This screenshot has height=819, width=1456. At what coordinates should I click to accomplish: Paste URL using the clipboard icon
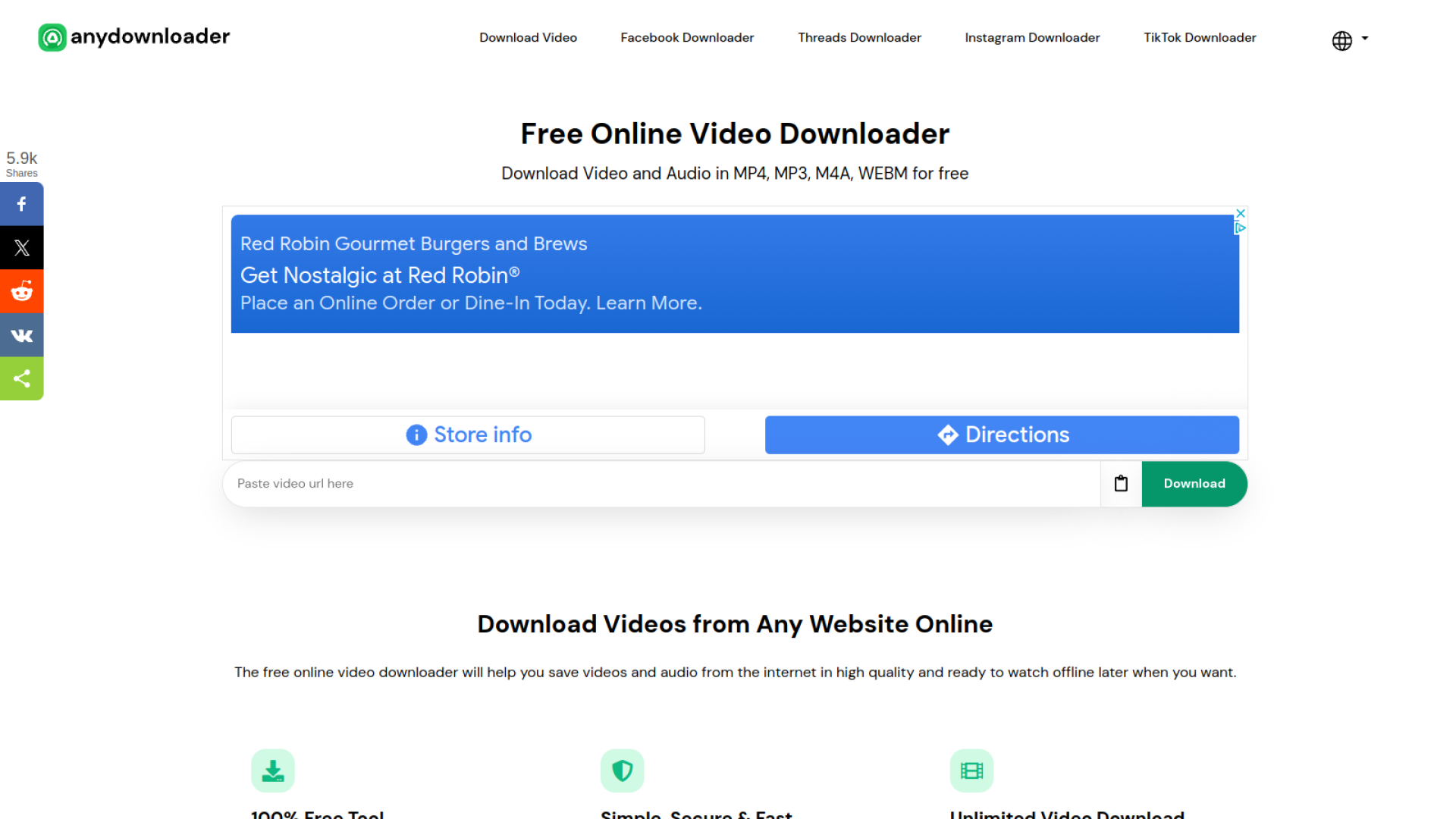point(1121,483)
